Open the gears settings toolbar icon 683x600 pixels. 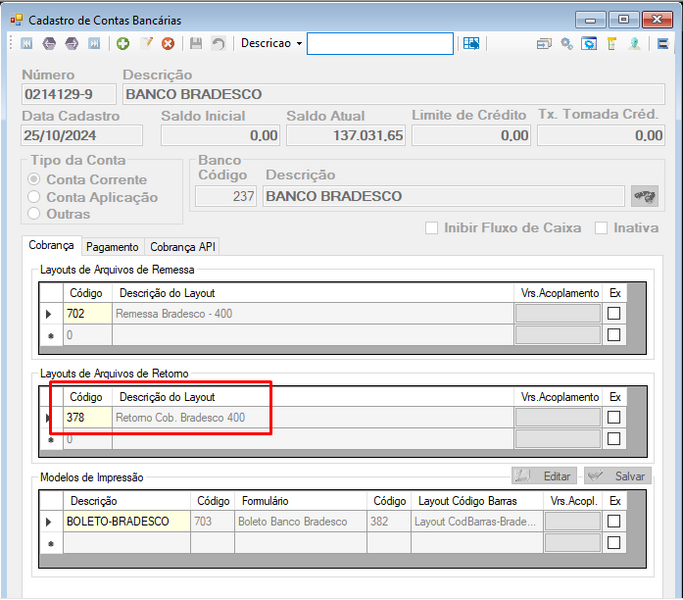(567, 44)
